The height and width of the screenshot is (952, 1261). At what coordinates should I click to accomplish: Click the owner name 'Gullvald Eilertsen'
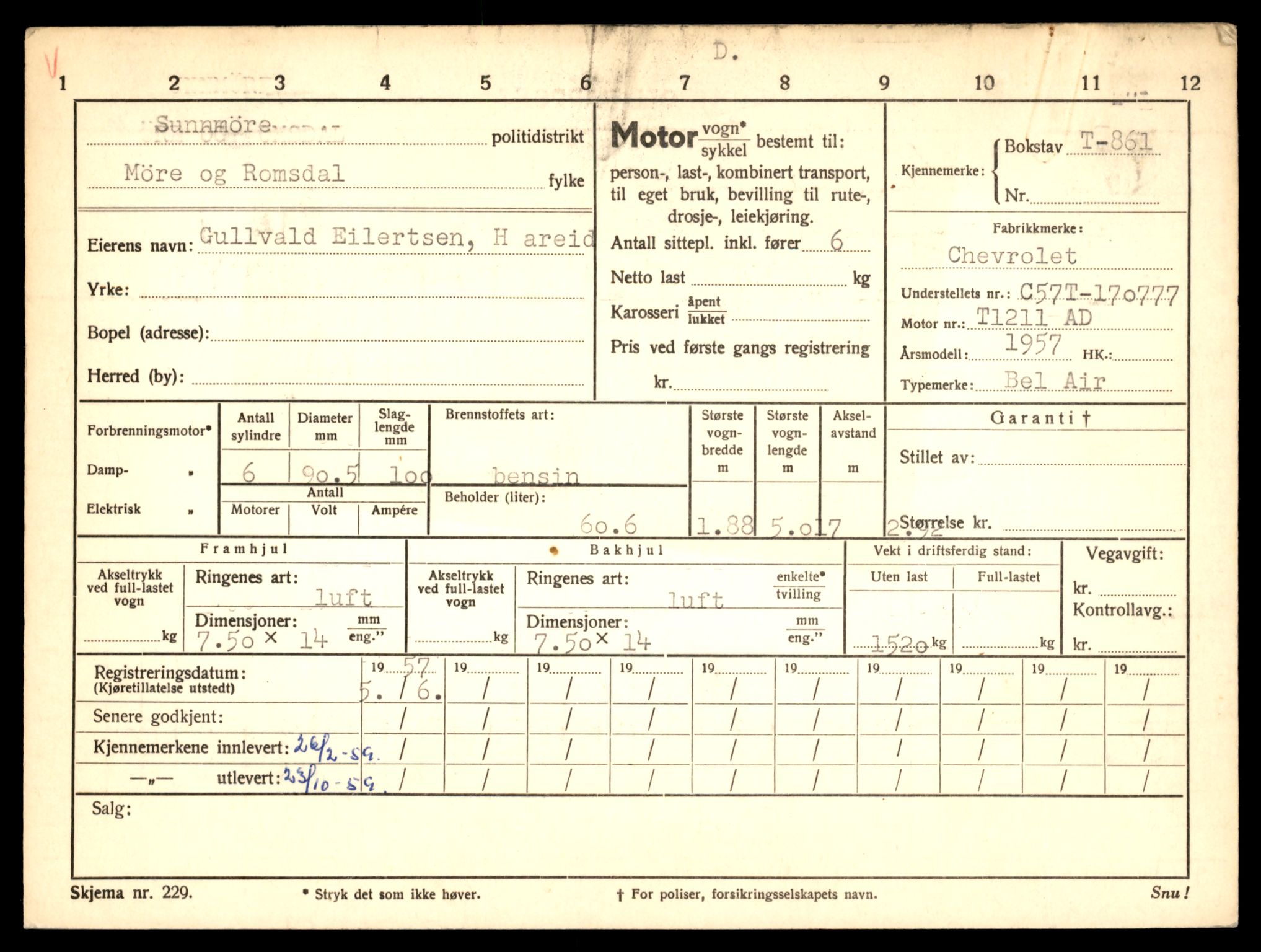pyautogui.click(x=332, y=237)
